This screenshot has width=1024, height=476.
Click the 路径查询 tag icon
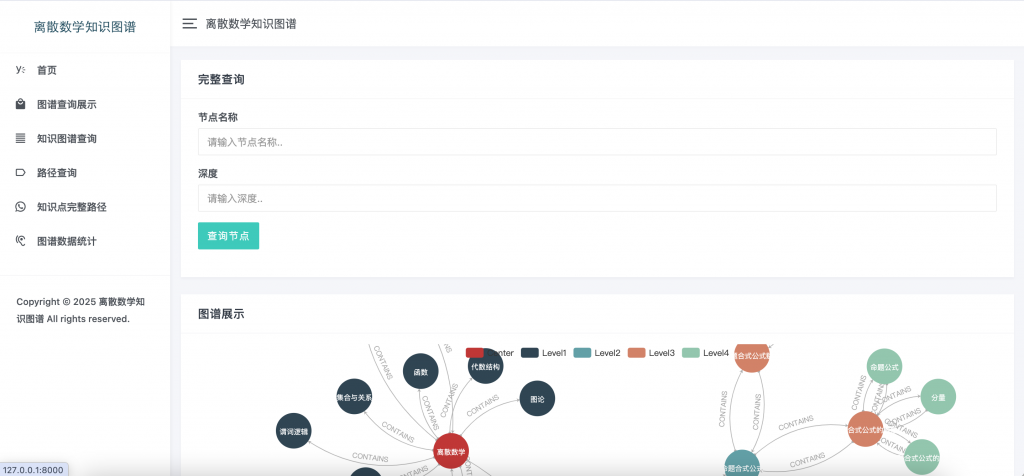[20, 172]
